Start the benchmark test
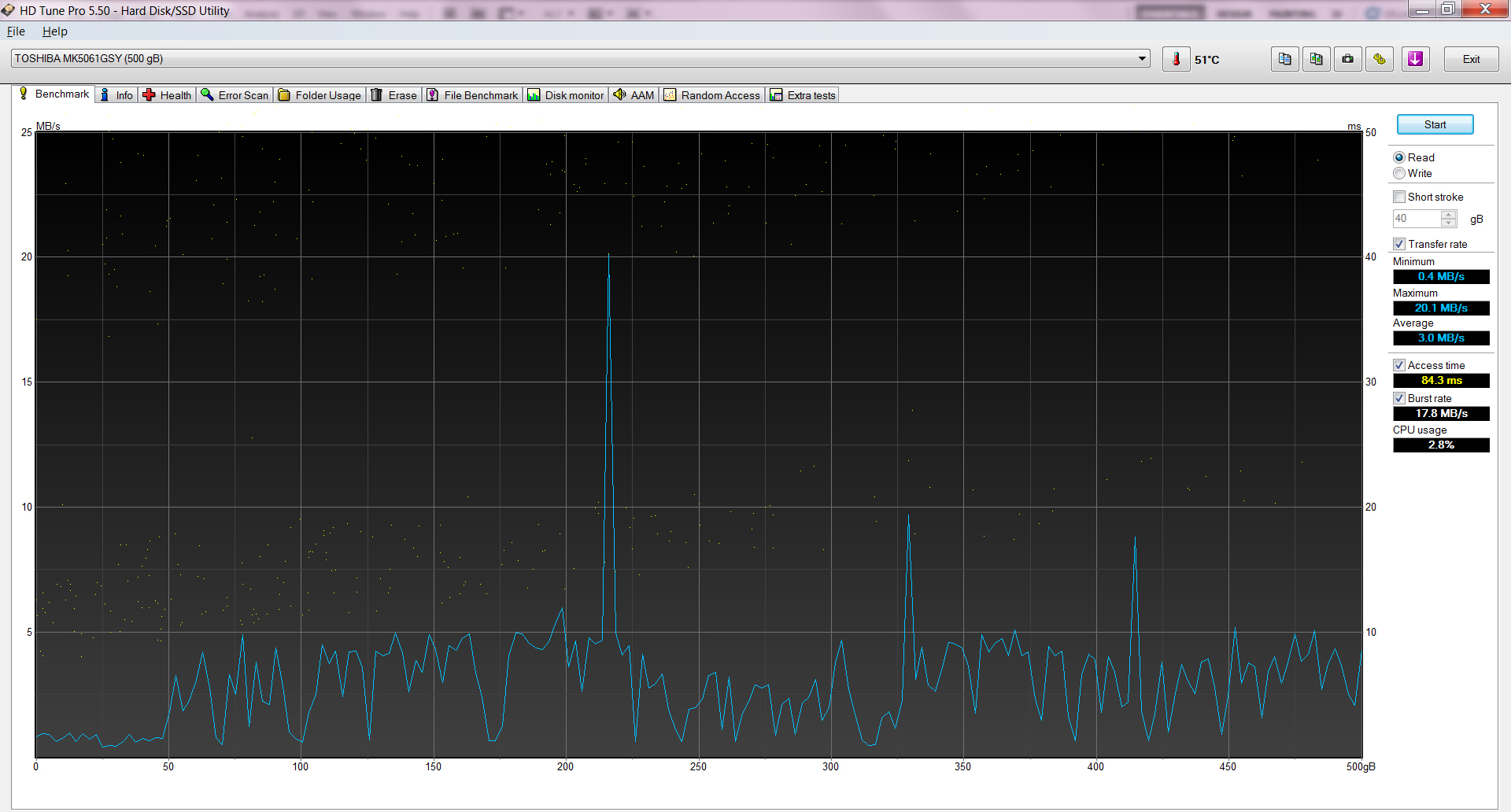 [x=1435, y=124]
